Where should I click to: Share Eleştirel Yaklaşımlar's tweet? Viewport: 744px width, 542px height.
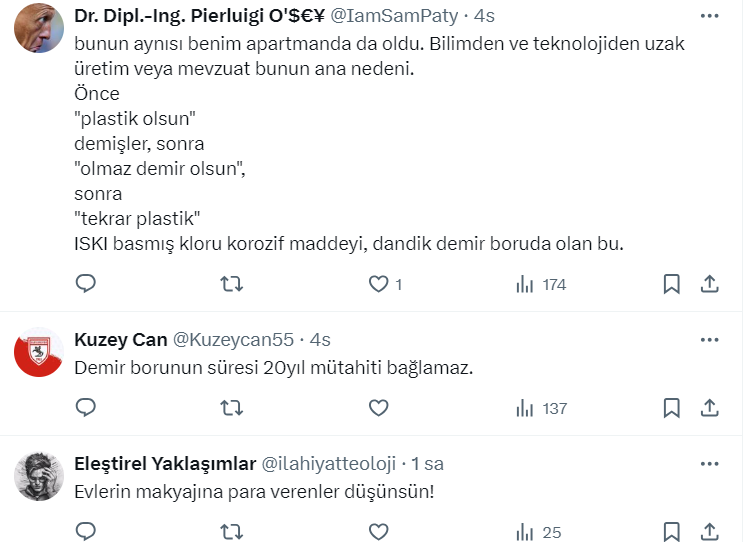tap(709, 530)
